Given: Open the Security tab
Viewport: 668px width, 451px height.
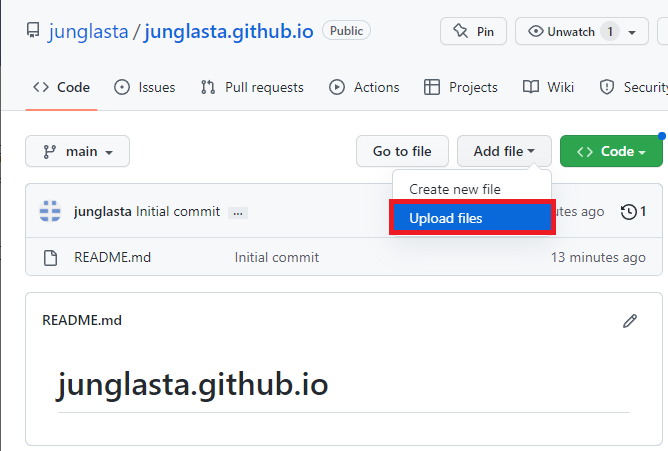Looking at the screenshot, I should click(633, 87).
